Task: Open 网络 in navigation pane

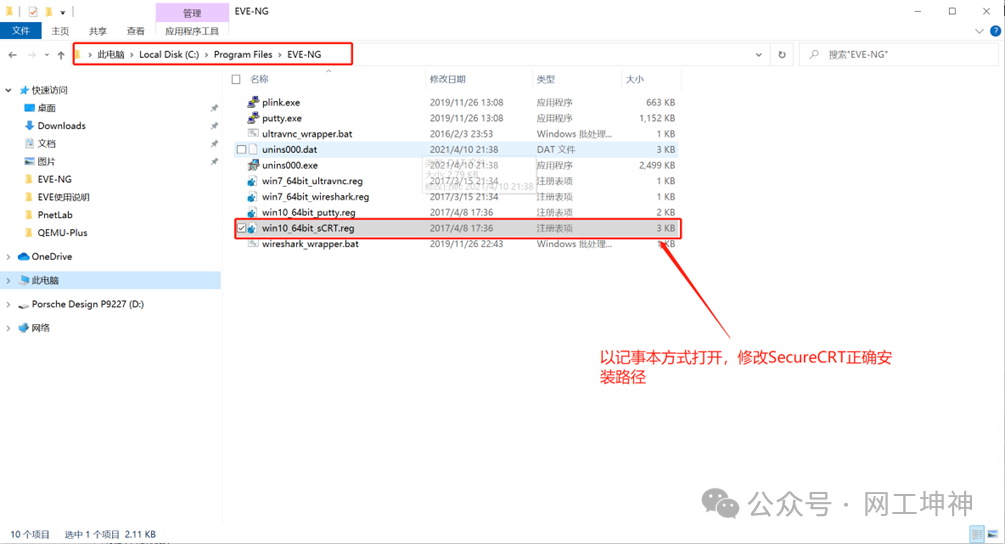Action: click(x=40, y=327)
